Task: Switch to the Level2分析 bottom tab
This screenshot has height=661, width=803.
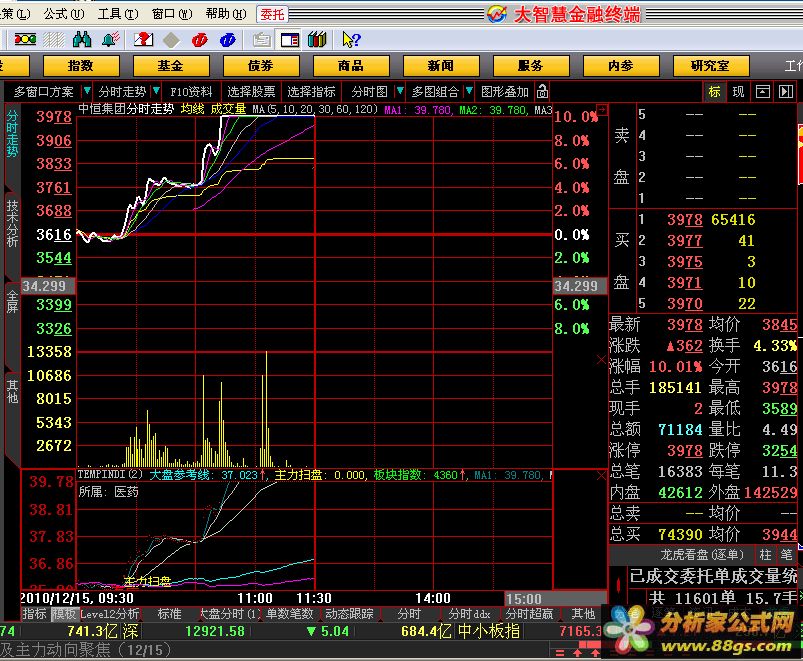Action: [x=110, y=614]
